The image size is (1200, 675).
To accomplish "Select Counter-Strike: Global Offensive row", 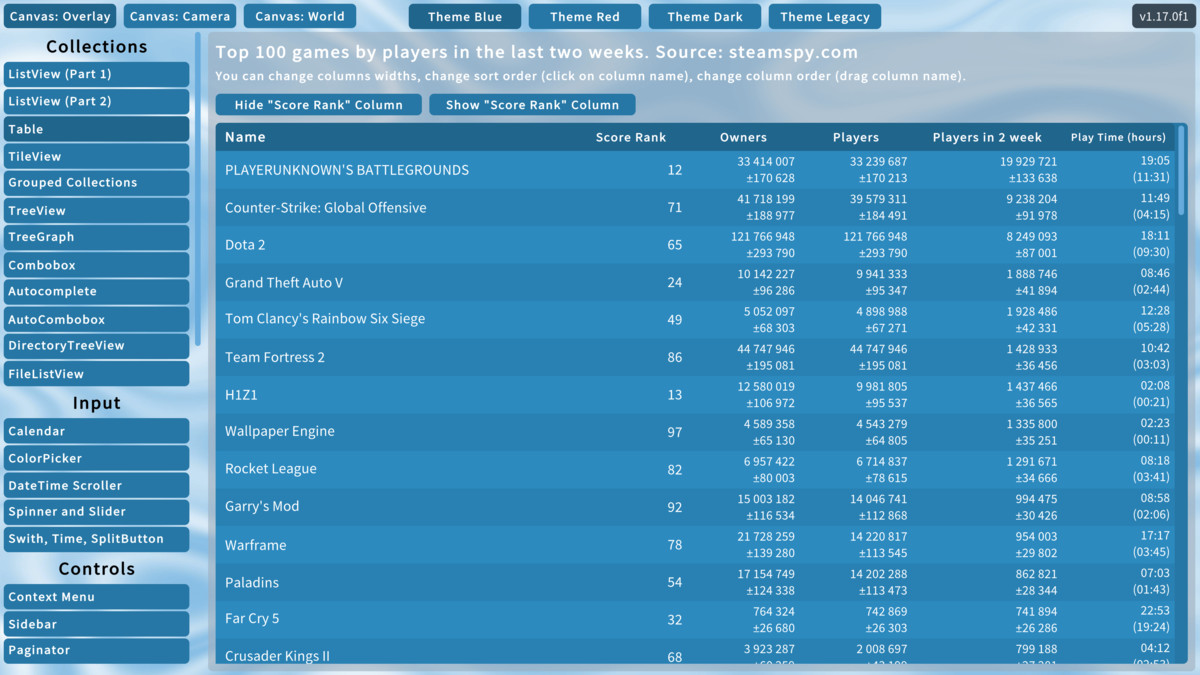I will (x=696, y=207).
